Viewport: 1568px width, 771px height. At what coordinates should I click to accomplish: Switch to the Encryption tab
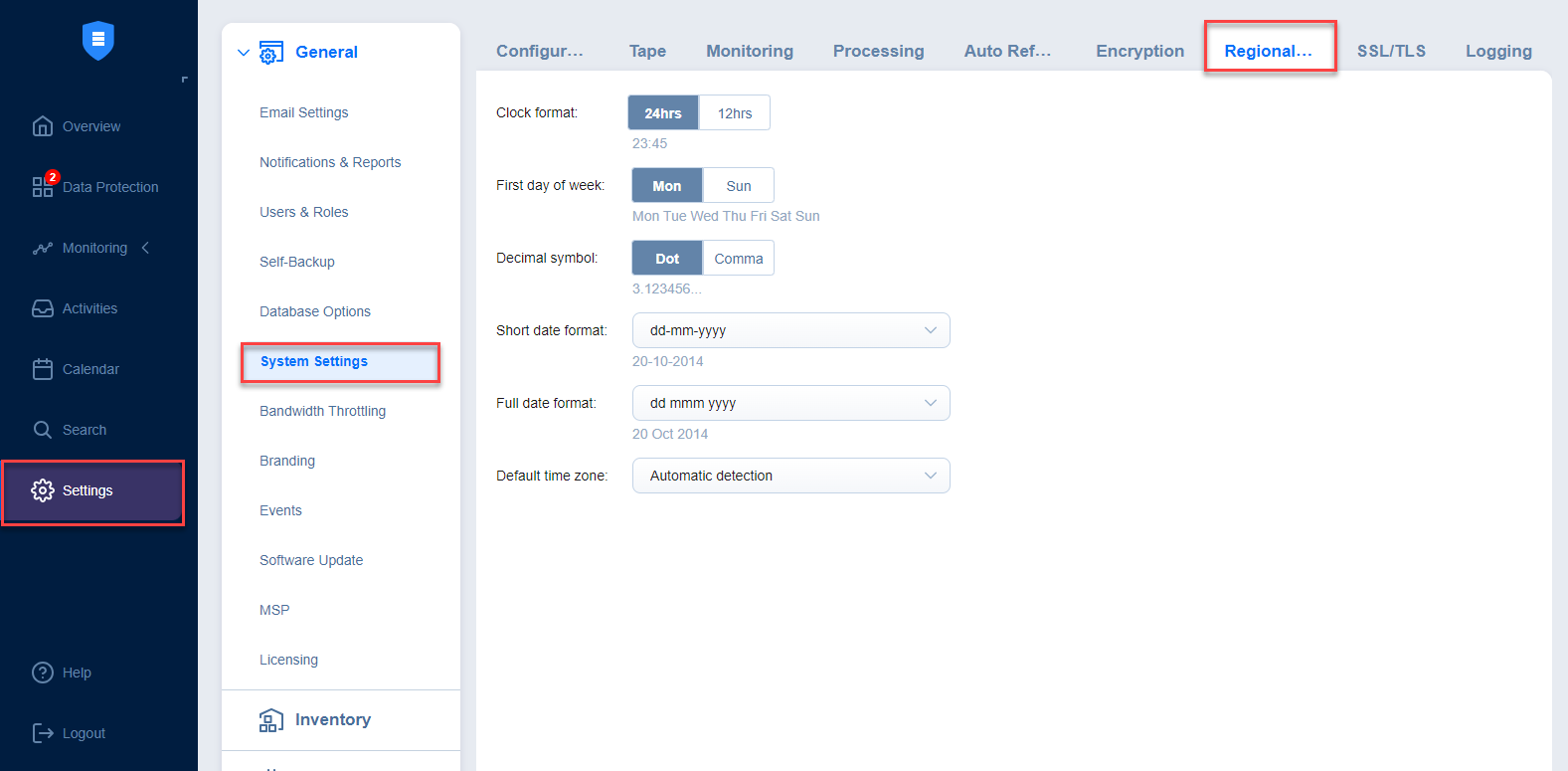click(x=1139, y=51)
